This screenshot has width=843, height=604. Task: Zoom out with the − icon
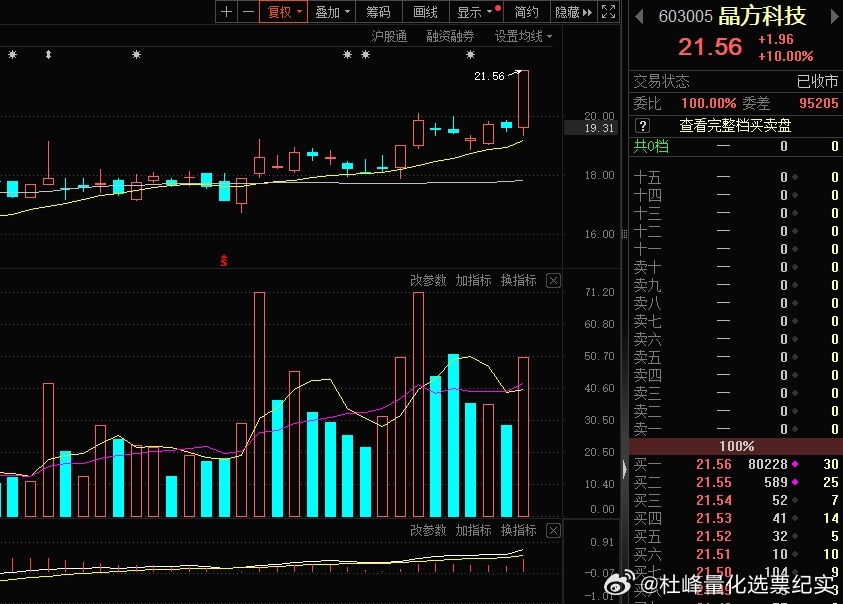coord(248,12)
